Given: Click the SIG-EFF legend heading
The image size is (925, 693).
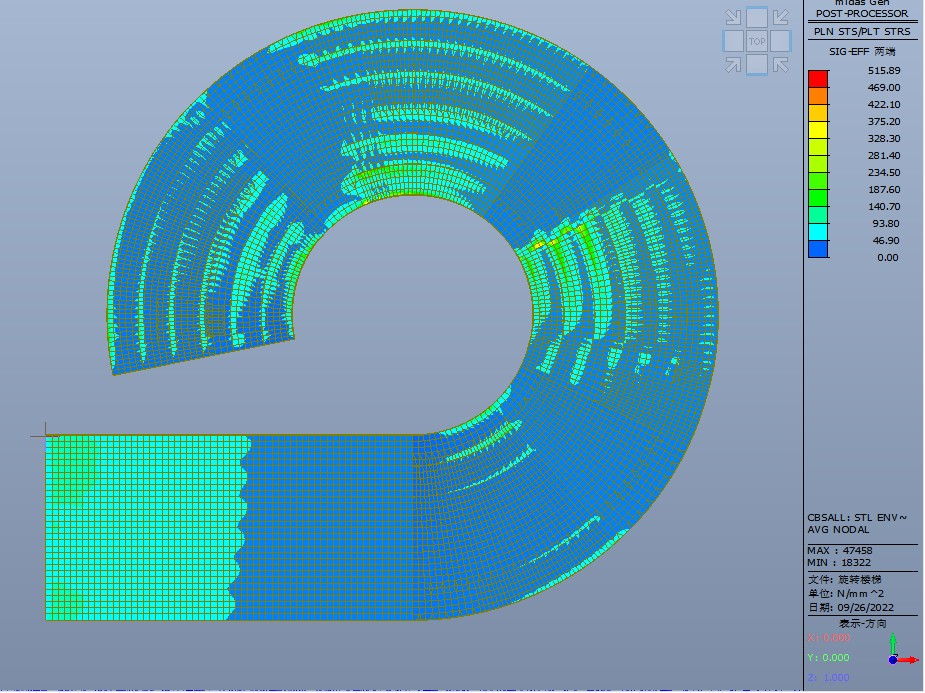Looking at the screenshot, I should (862, 52).
